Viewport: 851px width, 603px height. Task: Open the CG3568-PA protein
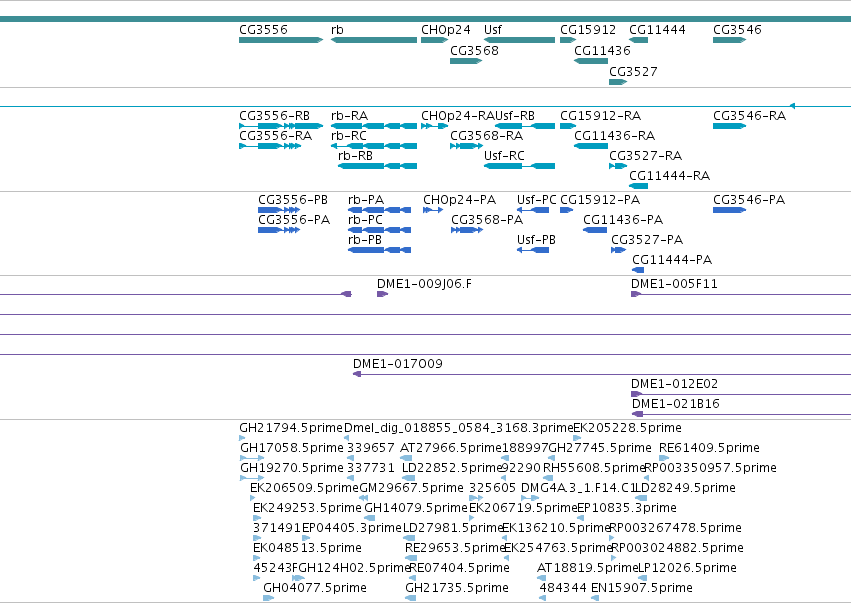[x=467, y=230]
